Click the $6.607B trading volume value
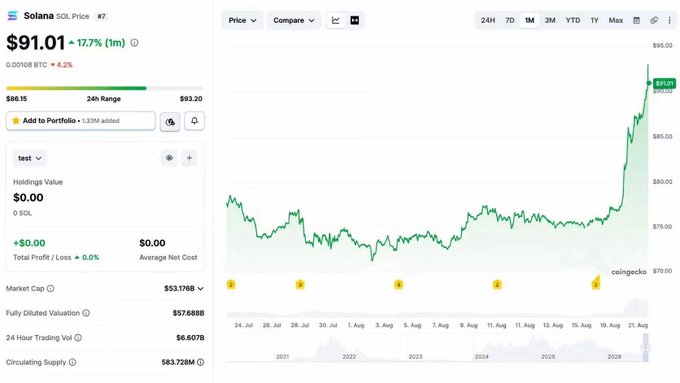Viewport: 680px width, 383px height. (x=190, y=337)
